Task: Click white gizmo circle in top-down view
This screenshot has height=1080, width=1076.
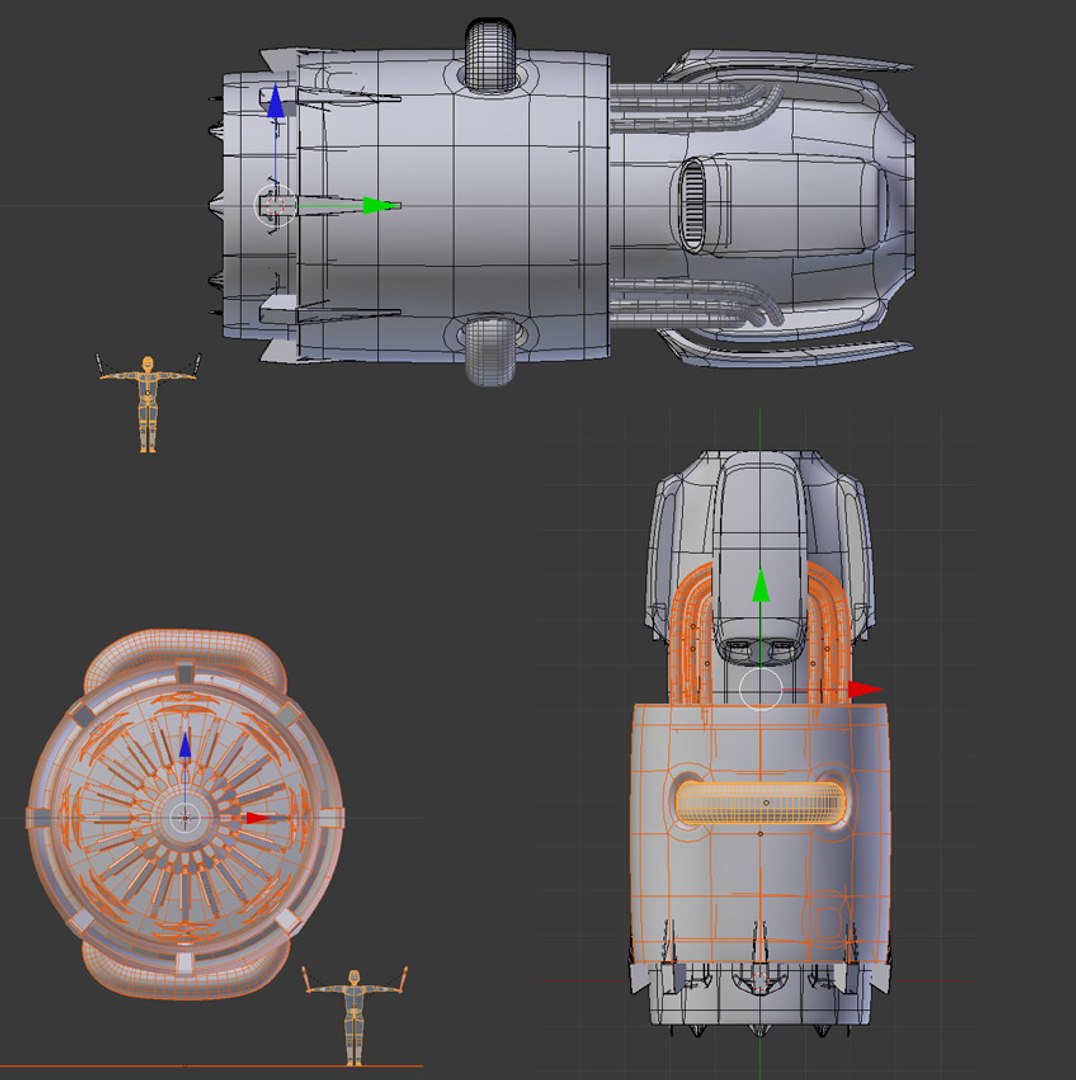Action: coord(761,689)
